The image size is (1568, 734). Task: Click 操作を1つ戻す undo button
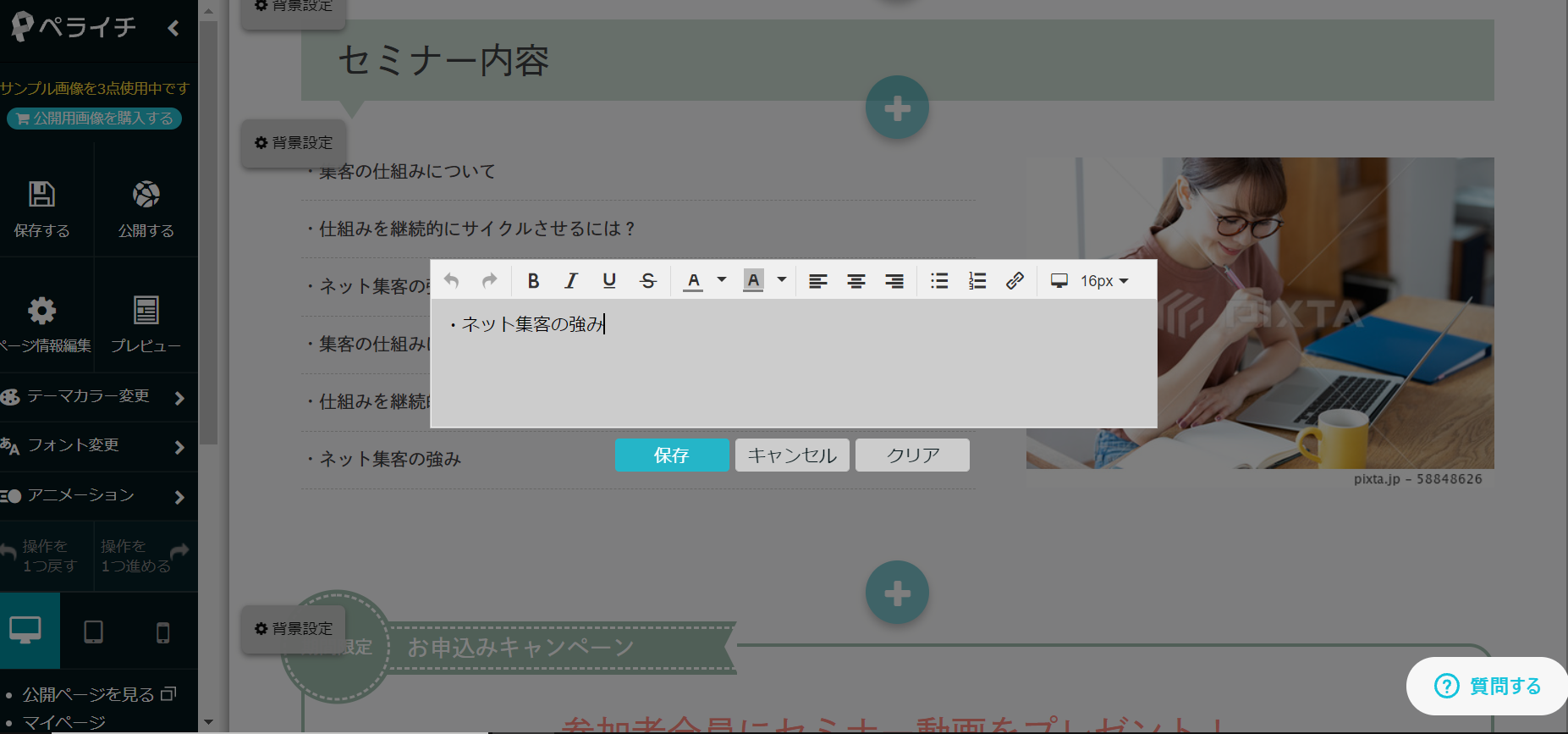47,556
